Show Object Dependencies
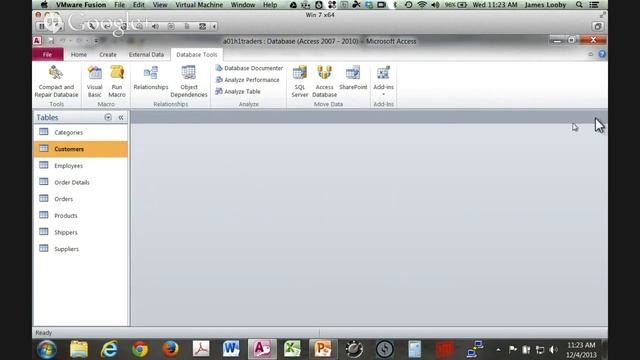Viewport: 640px width, 360px height. click(x=189, y=81)
